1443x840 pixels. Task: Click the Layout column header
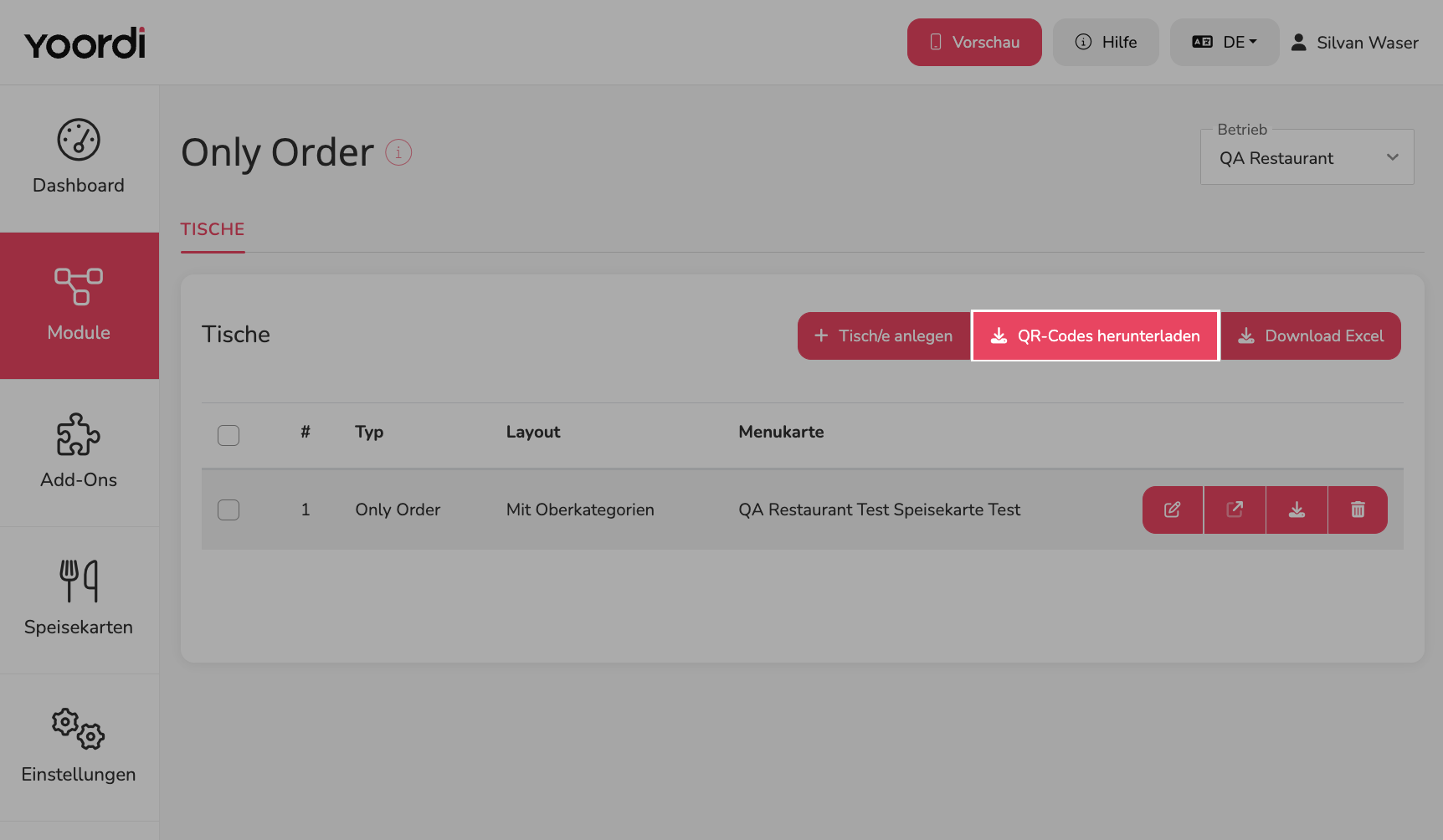533,433
